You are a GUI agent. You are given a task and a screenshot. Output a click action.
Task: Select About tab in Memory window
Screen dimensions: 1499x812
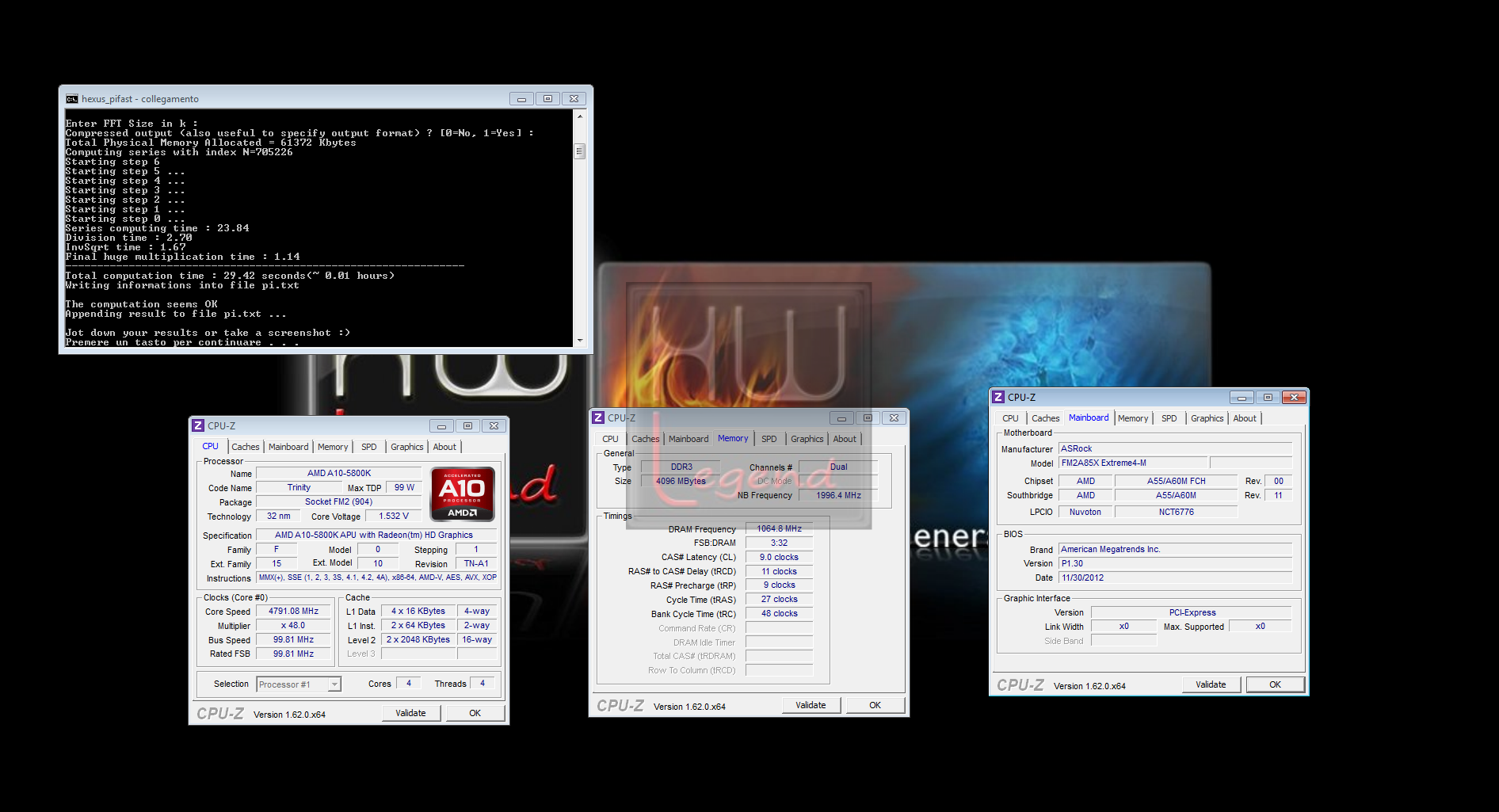click(x=845, y=439)
